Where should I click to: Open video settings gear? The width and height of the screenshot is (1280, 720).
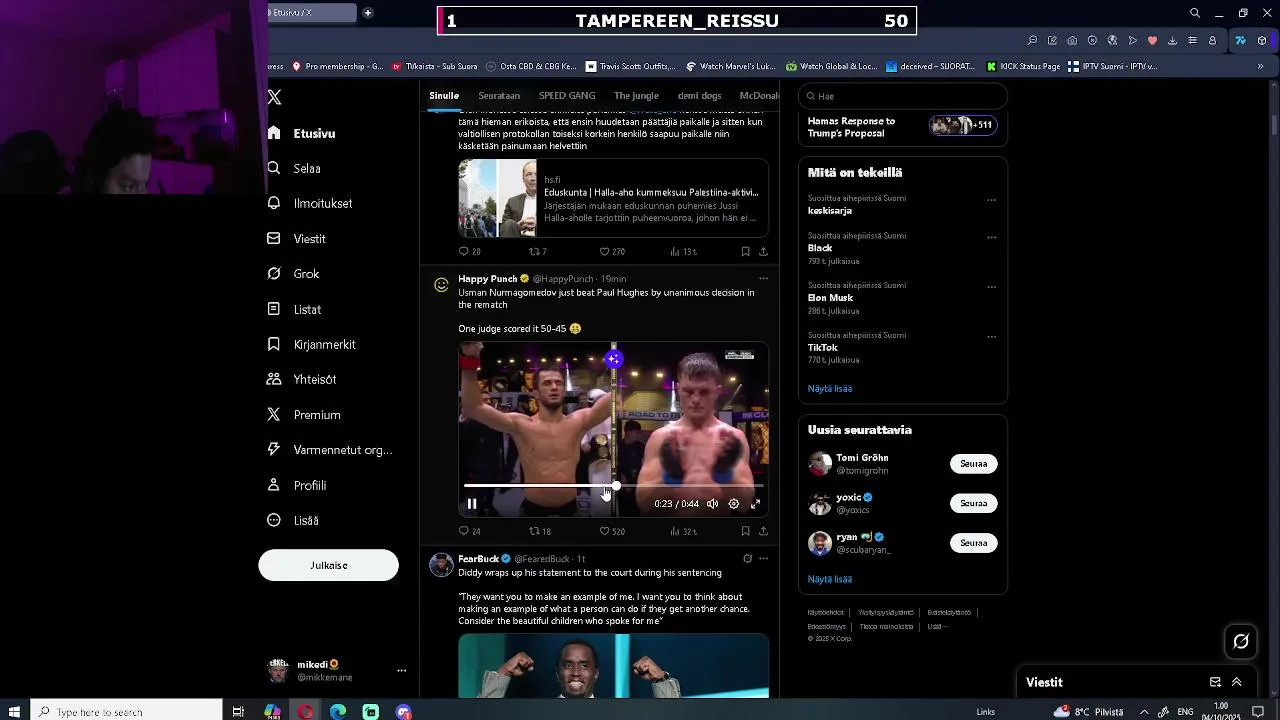pyautogui.click(x=734, y=504)
